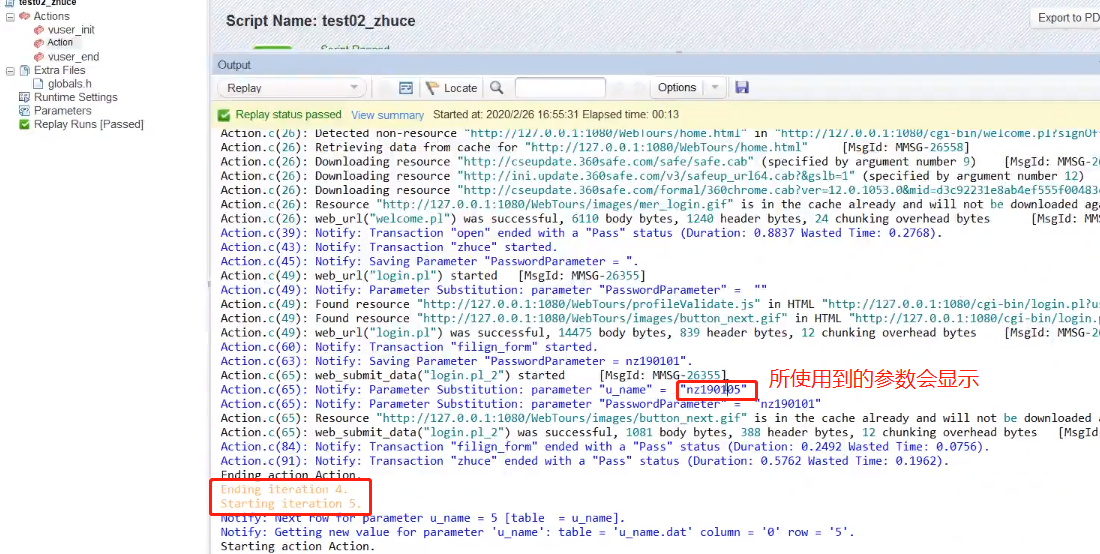1100x554 pixels.
Task: Select line Resource mer_login.gif in cache
Action: tap(660, 204)
